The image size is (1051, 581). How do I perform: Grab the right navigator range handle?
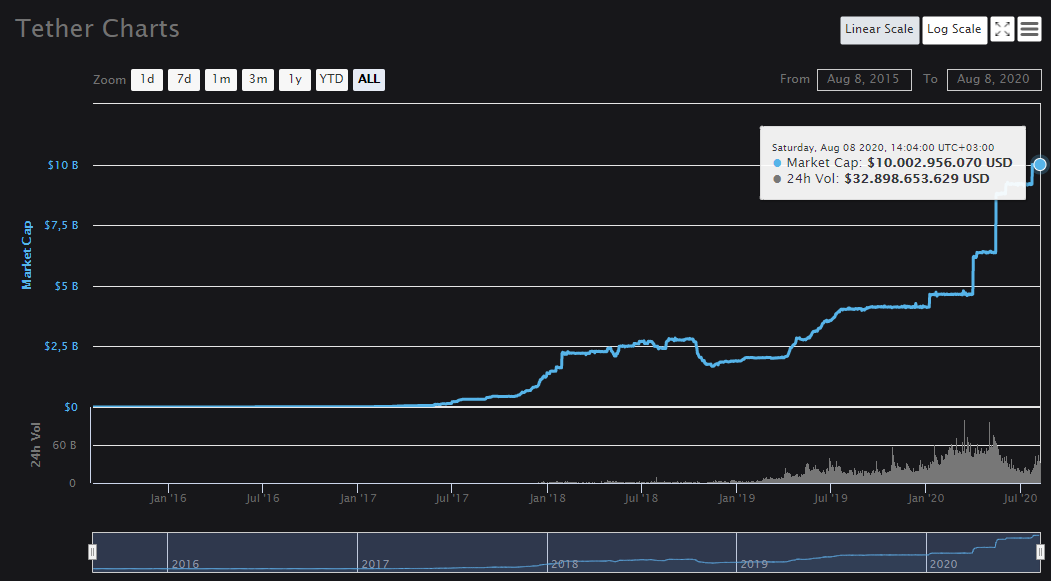tap(1040, 552)
